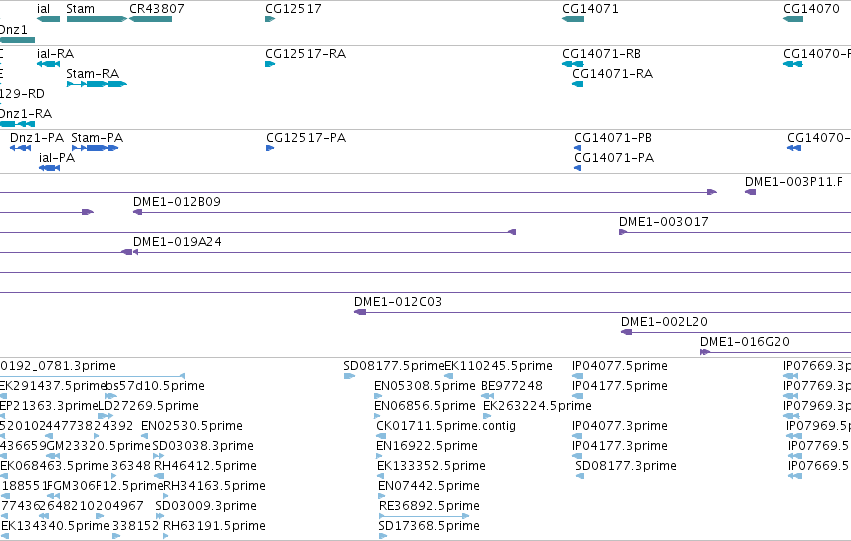Select the Stam gene feature bar

pyautogui.click(x=97, y=19)
